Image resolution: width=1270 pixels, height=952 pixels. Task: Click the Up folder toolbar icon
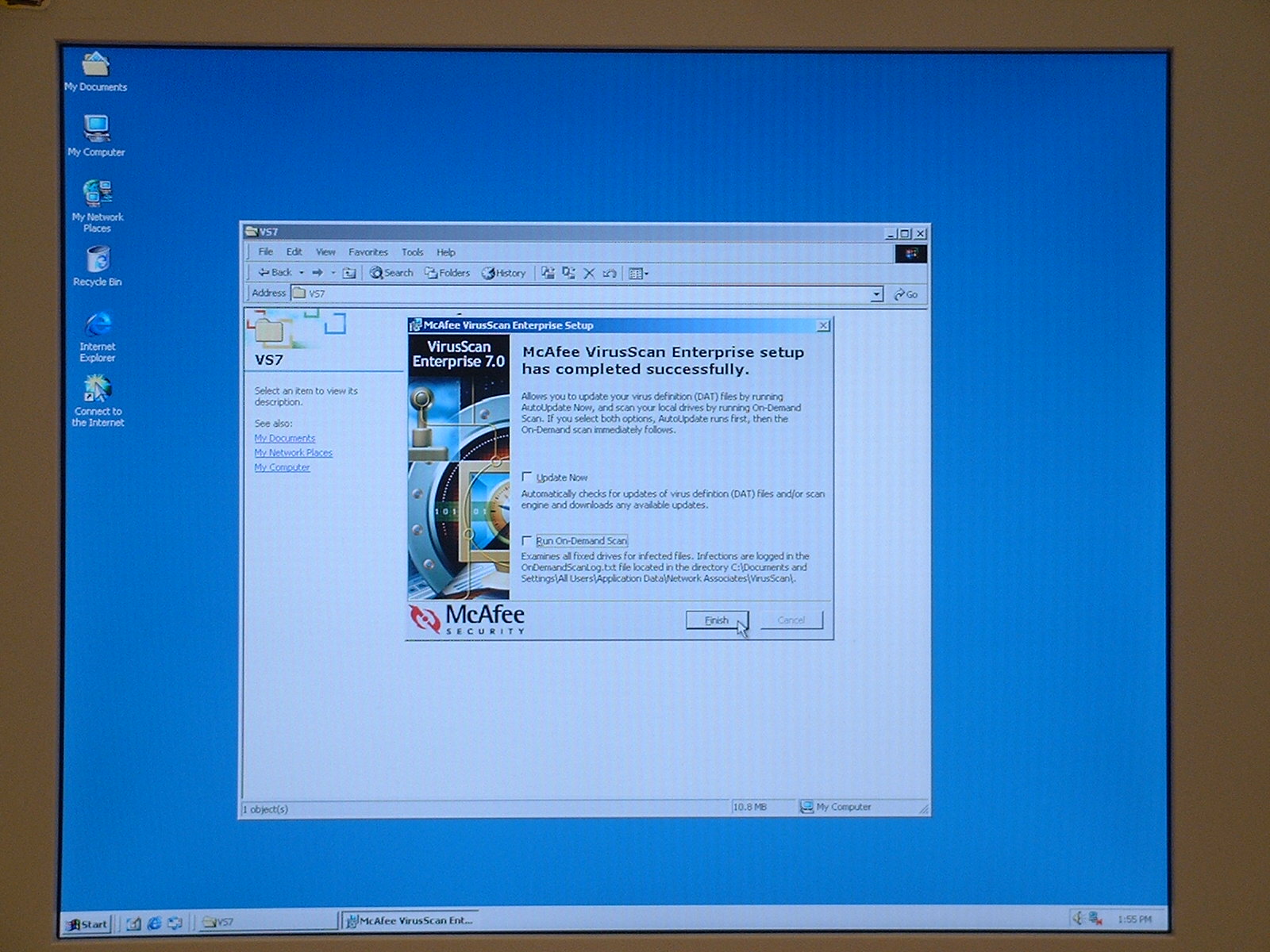point(348,273)
